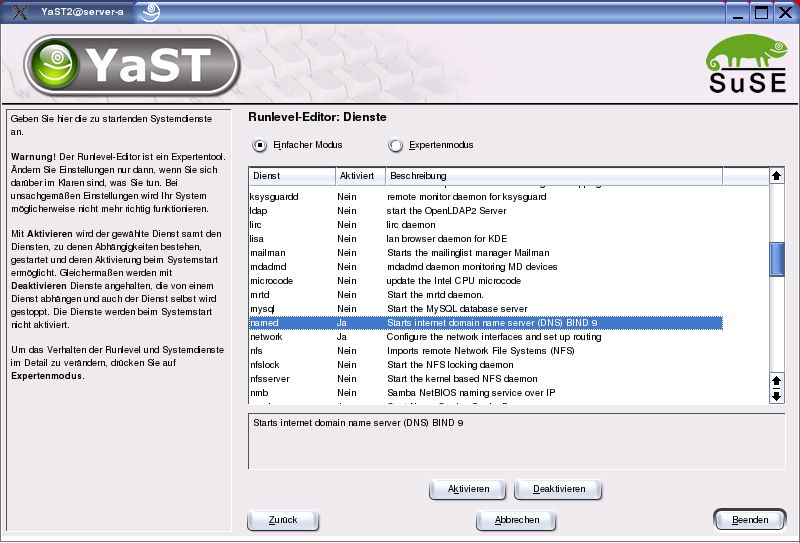Cancel with the Abbrechen button

[516, 520]
